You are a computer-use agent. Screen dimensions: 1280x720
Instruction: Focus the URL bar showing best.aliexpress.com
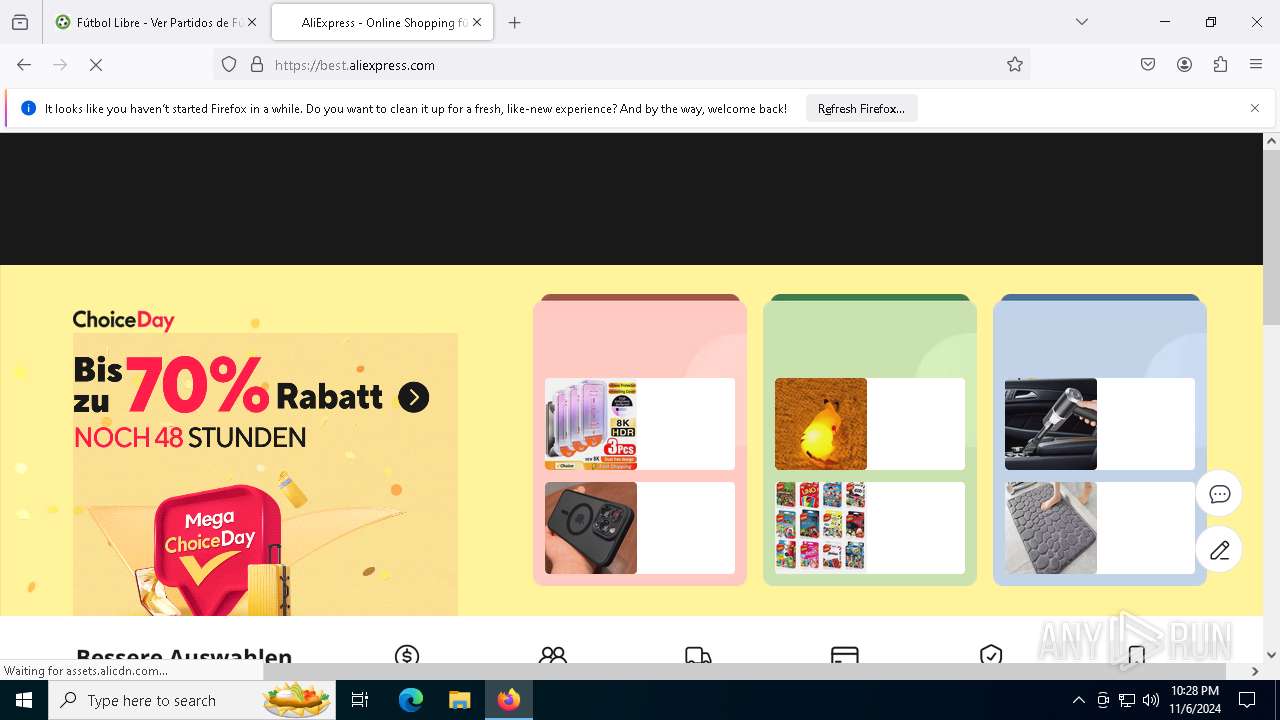(620, 65)
